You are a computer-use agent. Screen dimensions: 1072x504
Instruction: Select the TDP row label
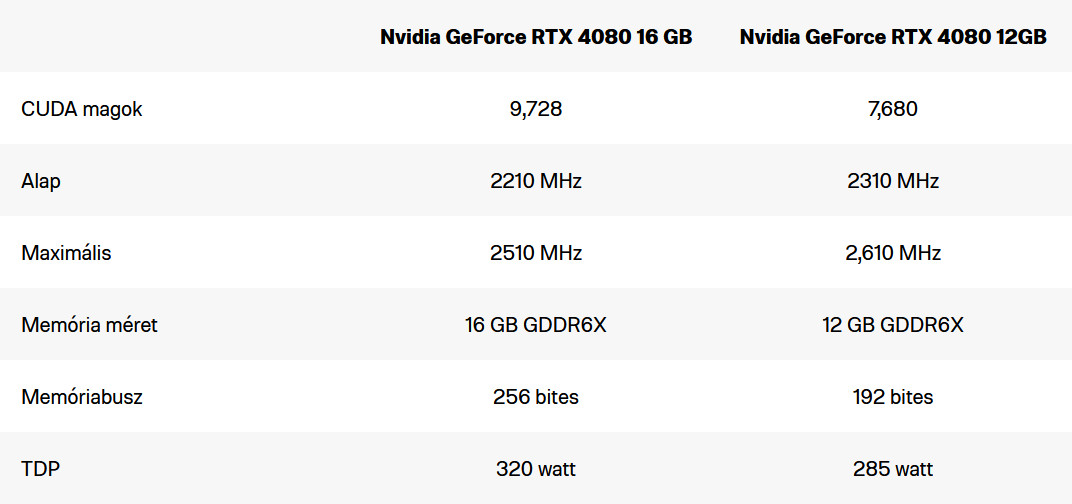40,469
